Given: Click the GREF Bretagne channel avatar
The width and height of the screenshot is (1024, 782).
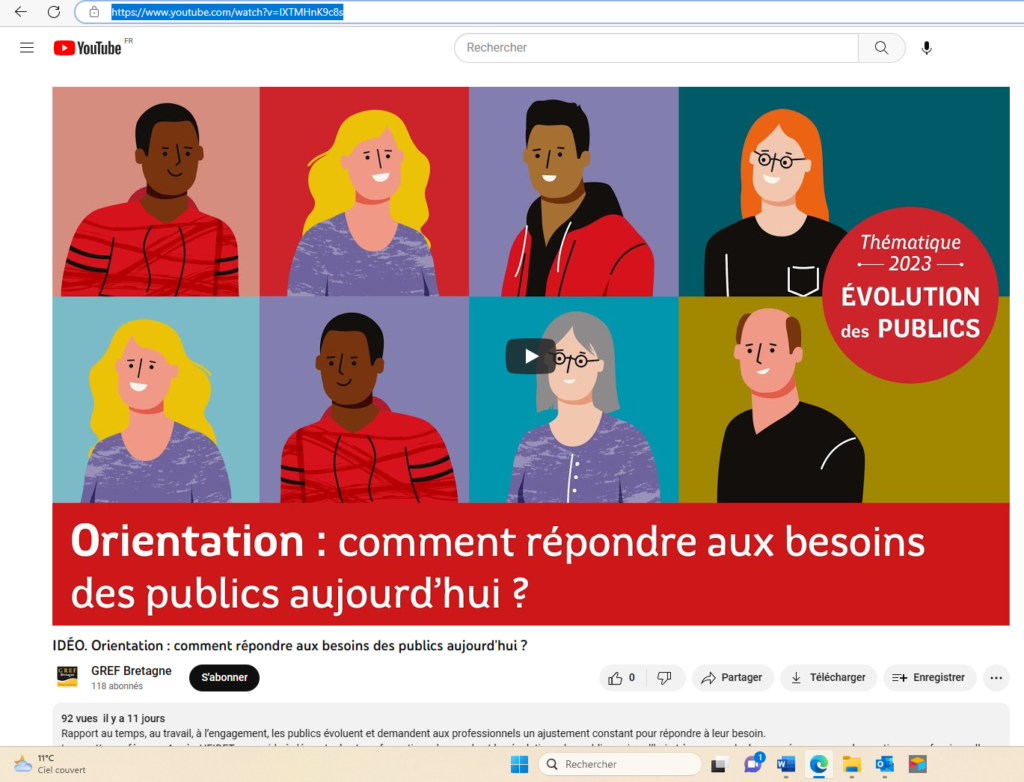Looking at the screenshot, I should click(68, 677).
